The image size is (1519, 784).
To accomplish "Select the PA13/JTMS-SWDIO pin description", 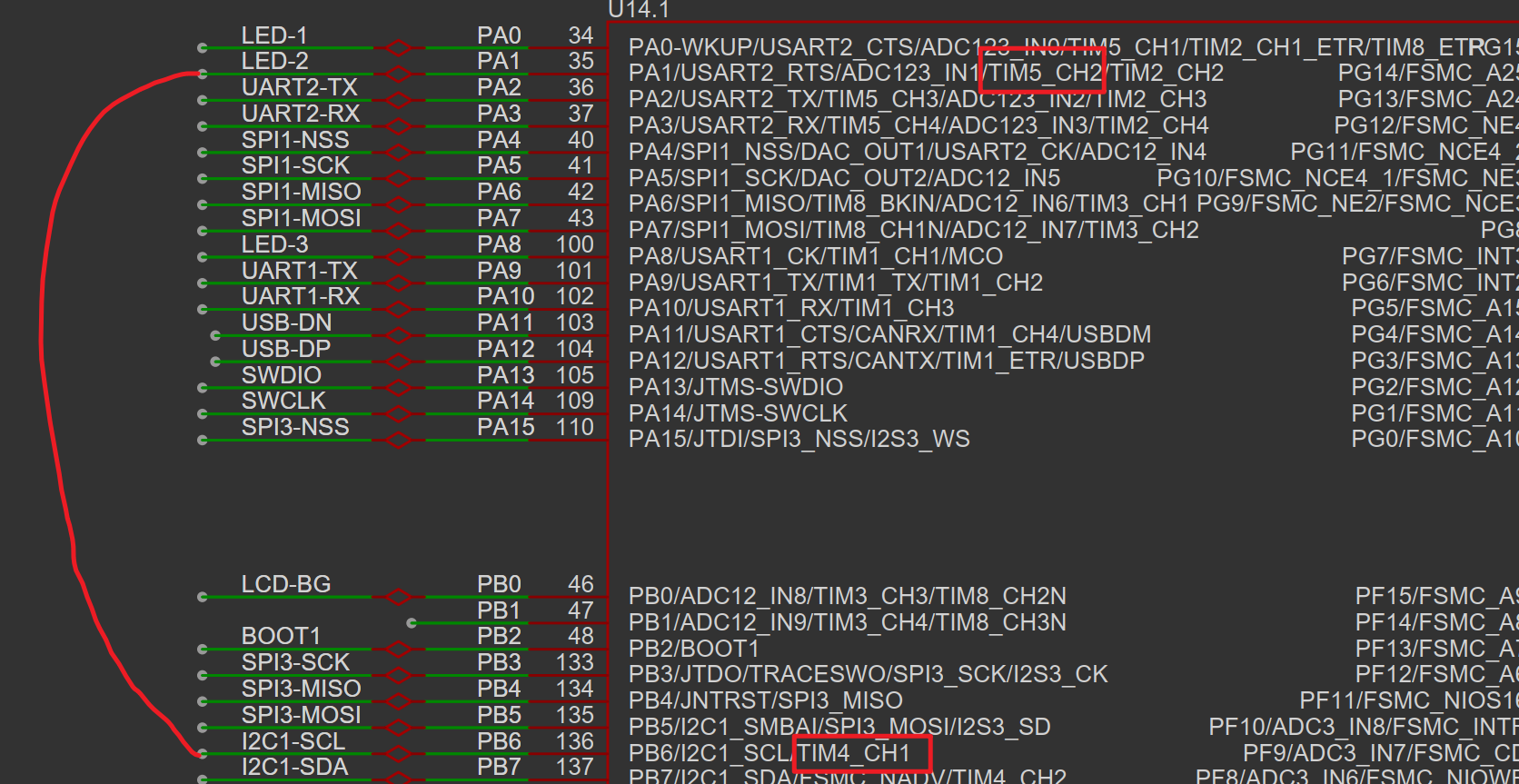I will (736, 387).
